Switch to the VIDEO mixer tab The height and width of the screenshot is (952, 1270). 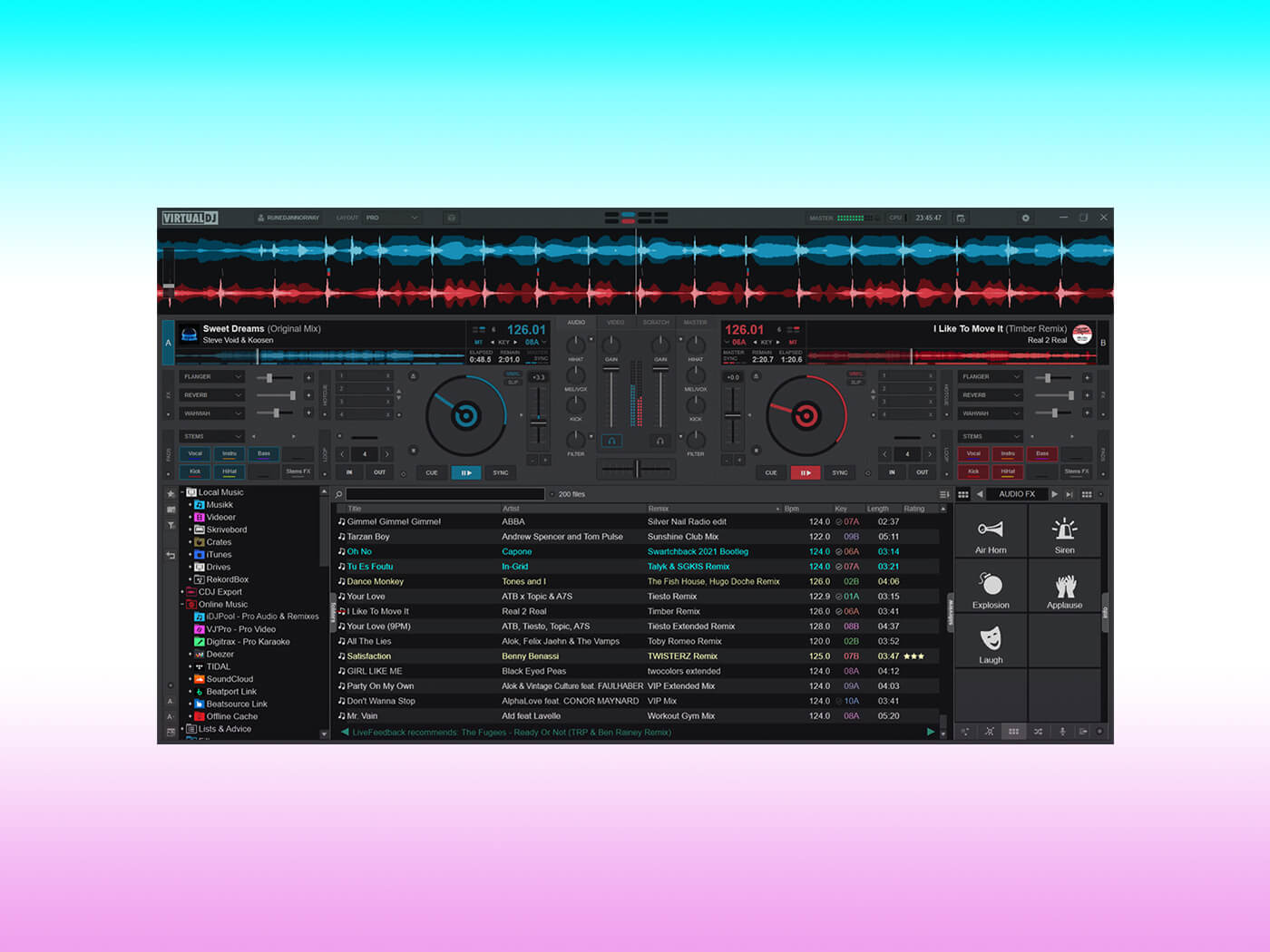(x=616, y=323)
